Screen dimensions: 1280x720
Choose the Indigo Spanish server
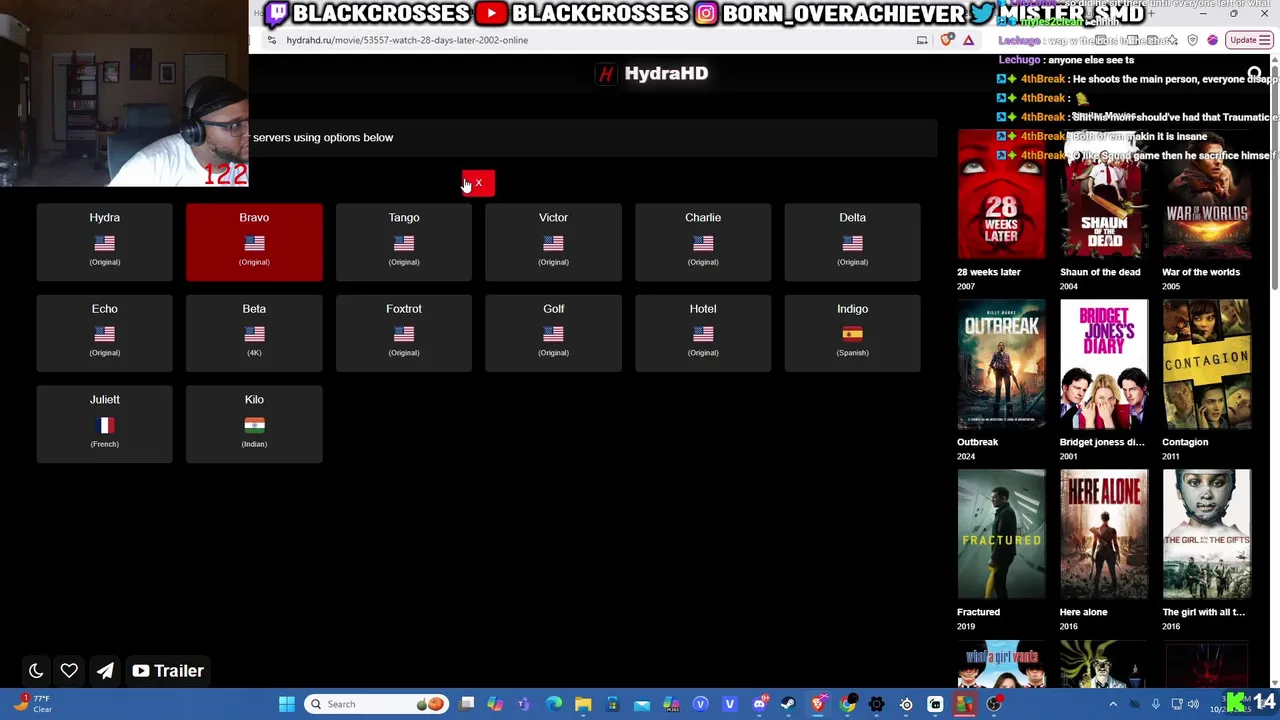coord(852,332)
